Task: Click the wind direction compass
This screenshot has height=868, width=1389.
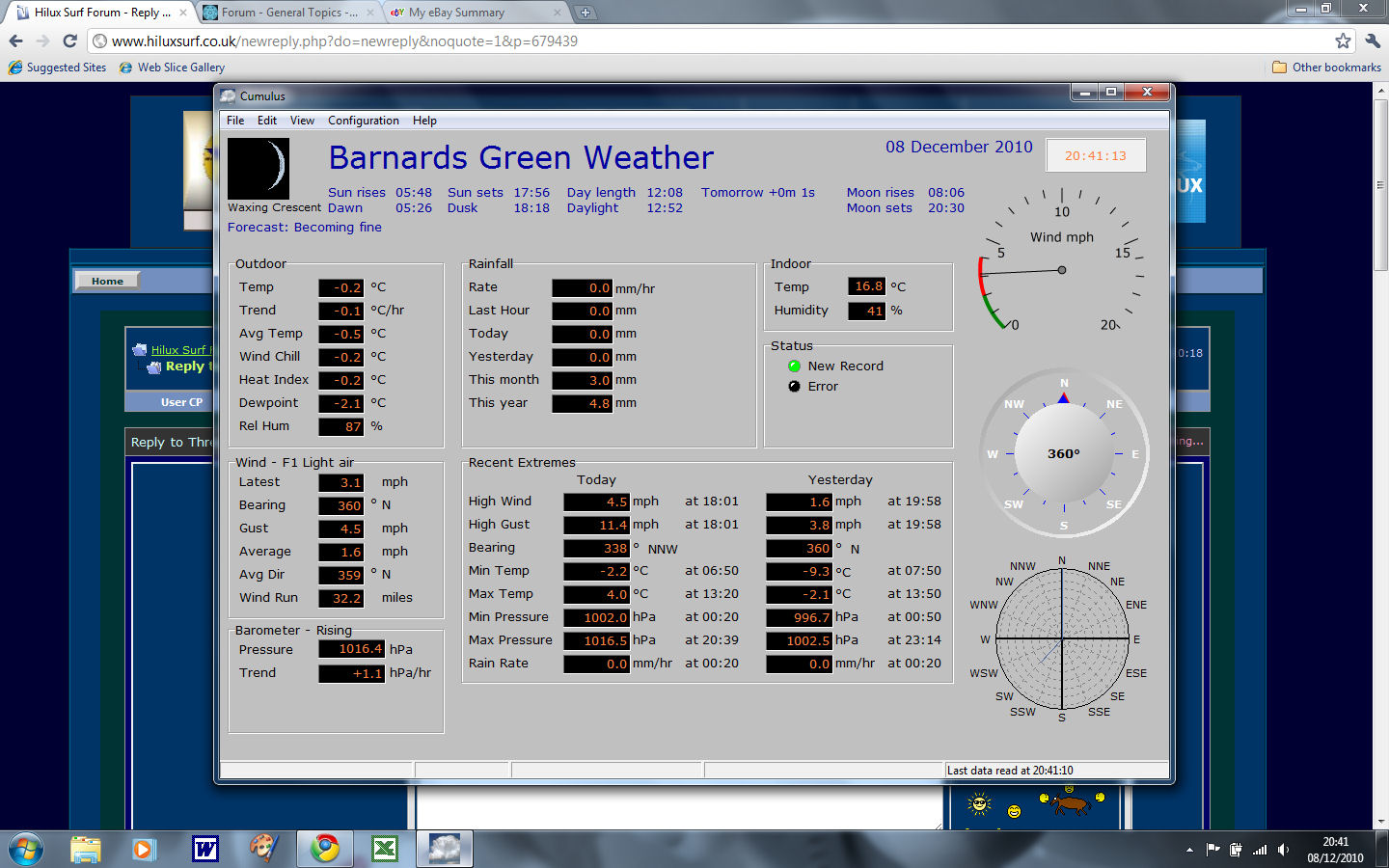Action: click(x=1064, y=453)
